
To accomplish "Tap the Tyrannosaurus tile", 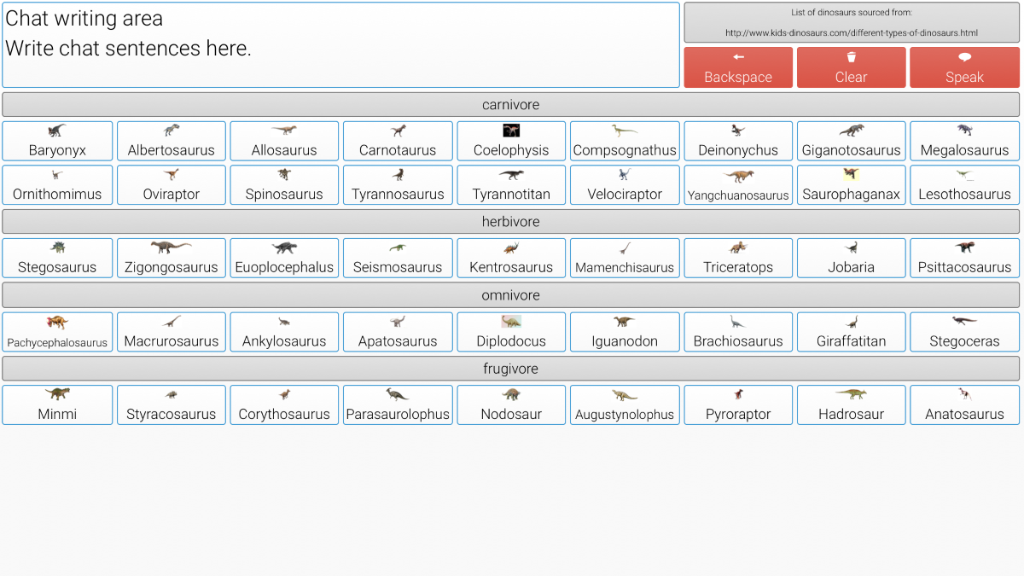I will [x=398, y=185].
